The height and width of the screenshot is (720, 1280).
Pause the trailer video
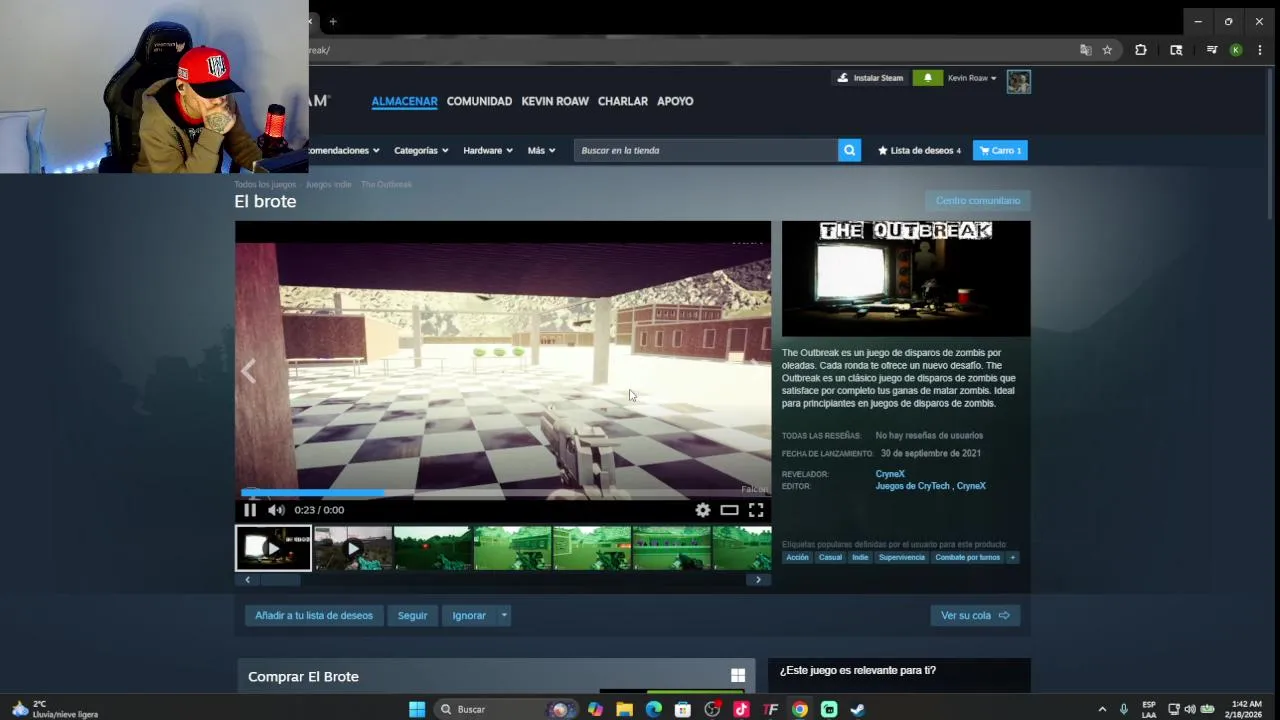point(250,510)
